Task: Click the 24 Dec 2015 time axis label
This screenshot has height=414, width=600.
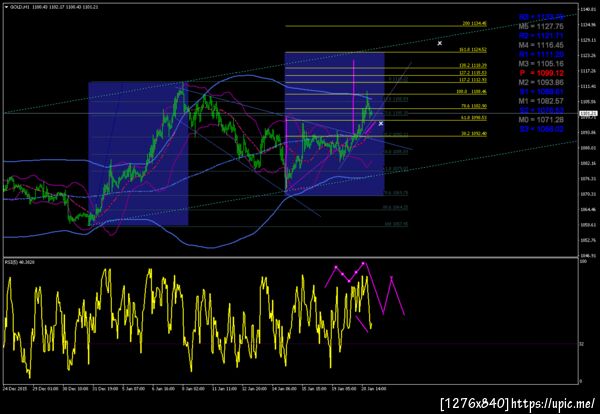Action: tap(13, 388)
